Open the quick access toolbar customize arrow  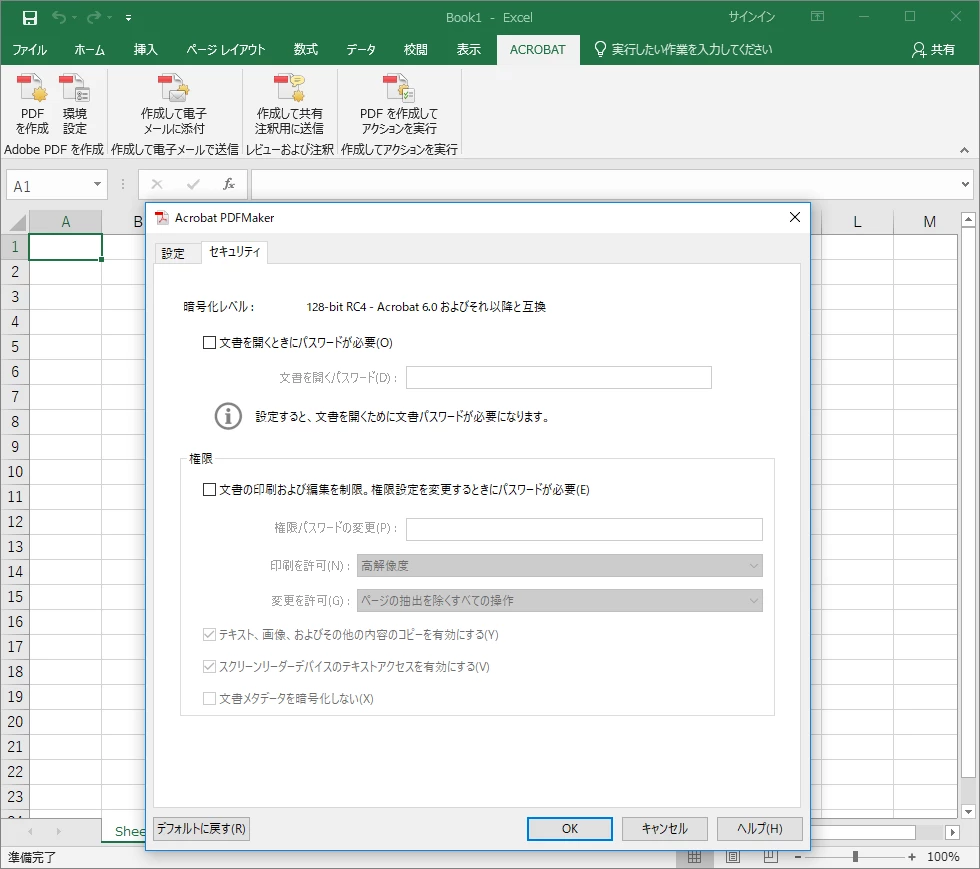click(x=128, y=18)
